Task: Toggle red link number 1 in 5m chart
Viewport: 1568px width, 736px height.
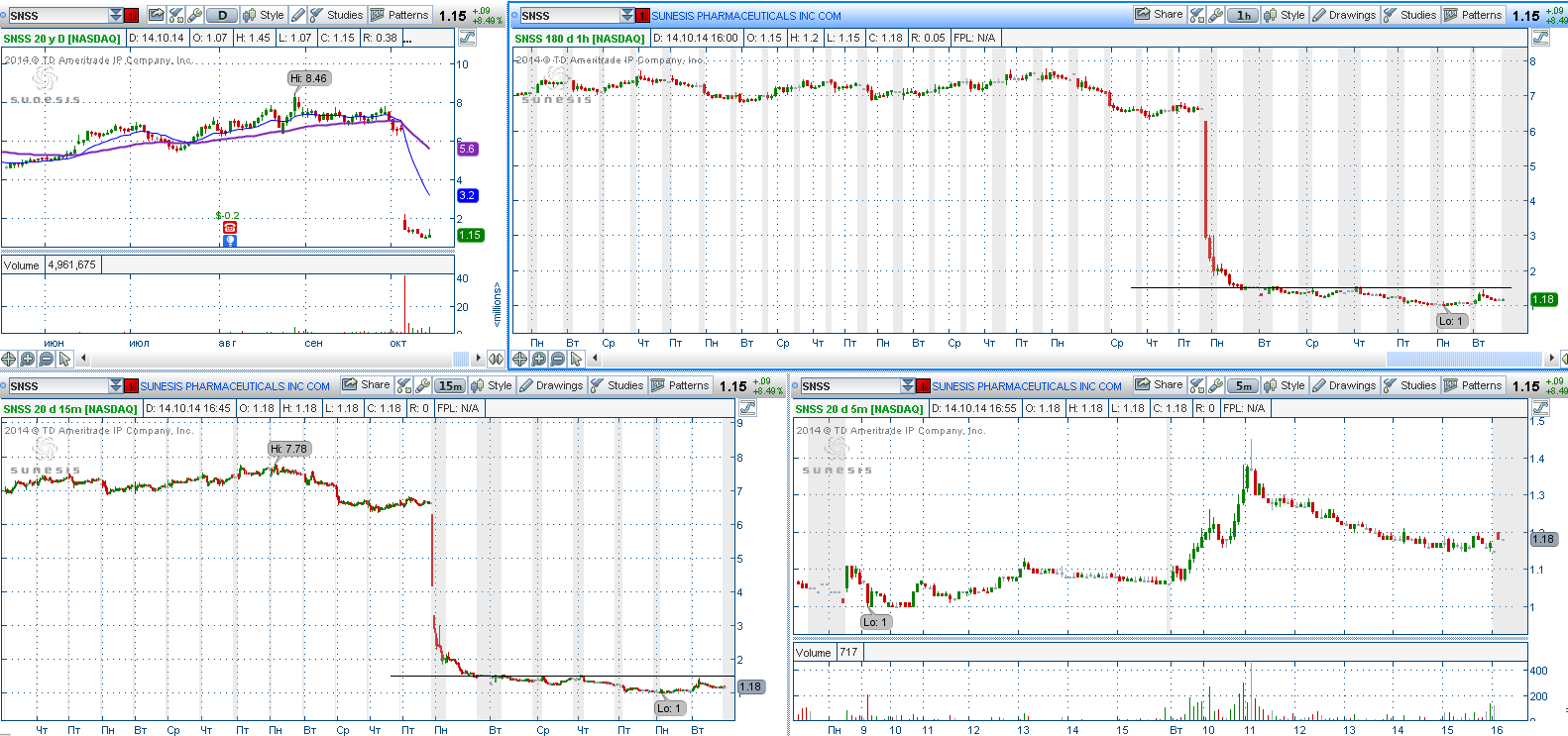Action: point(924,385)
